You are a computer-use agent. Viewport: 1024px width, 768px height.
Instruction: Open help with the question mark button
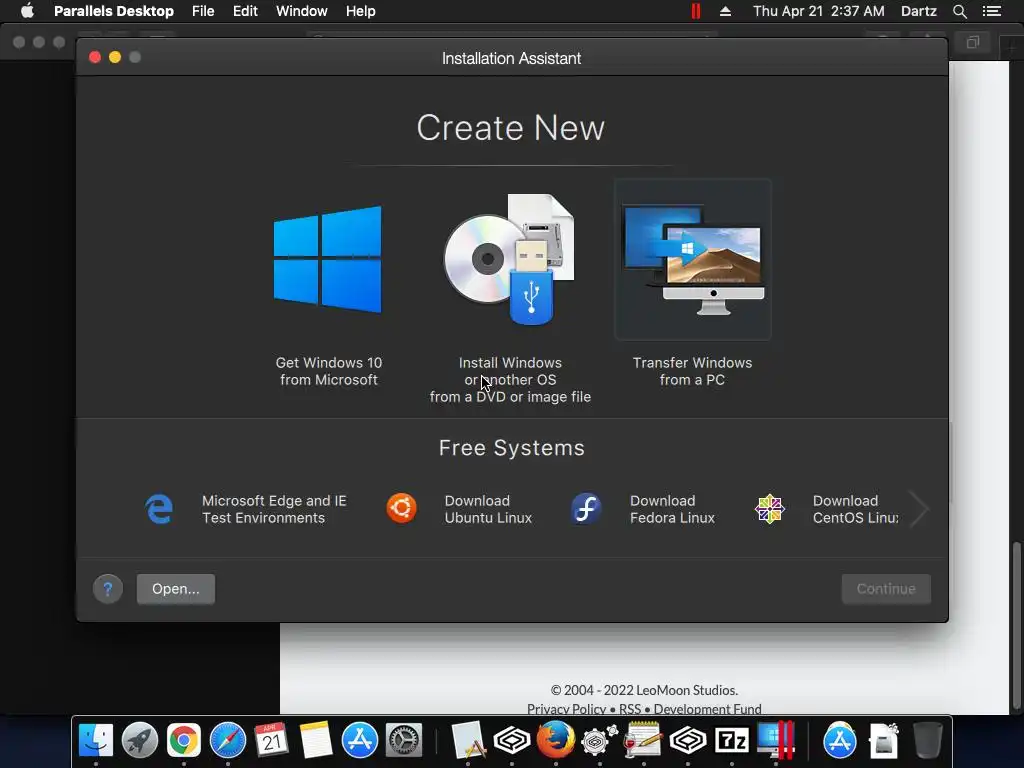108,589
